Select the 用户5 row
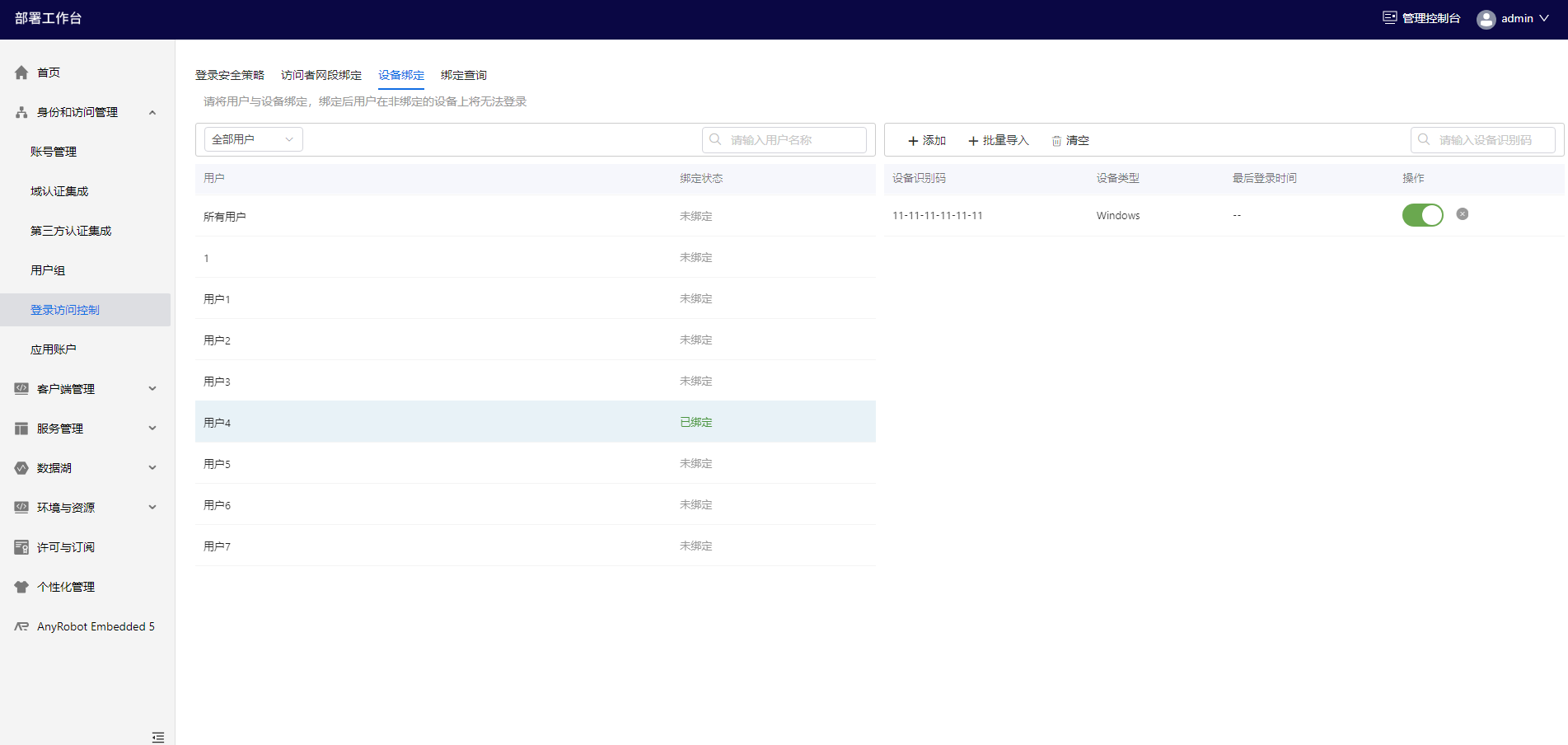Image resolution: width=1568 pixels, height=745 pixels. [x=536, y=463]
